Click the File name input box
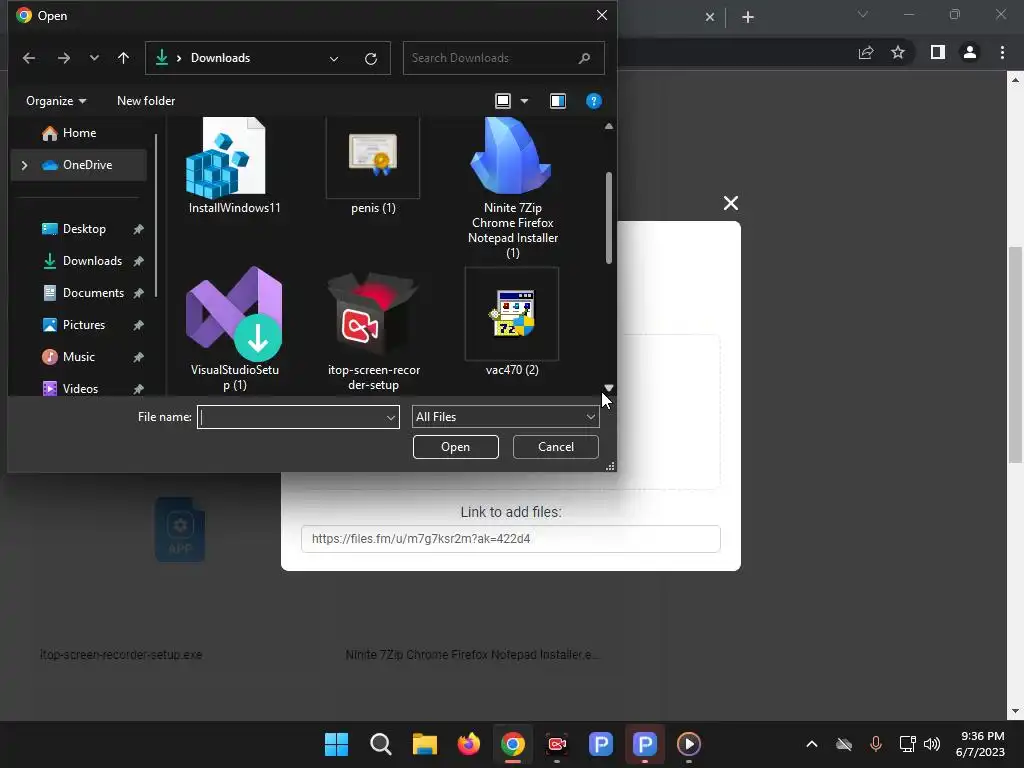Image resolution: width=1024 pixels, height=768 pixels. (x=291, y=417)
